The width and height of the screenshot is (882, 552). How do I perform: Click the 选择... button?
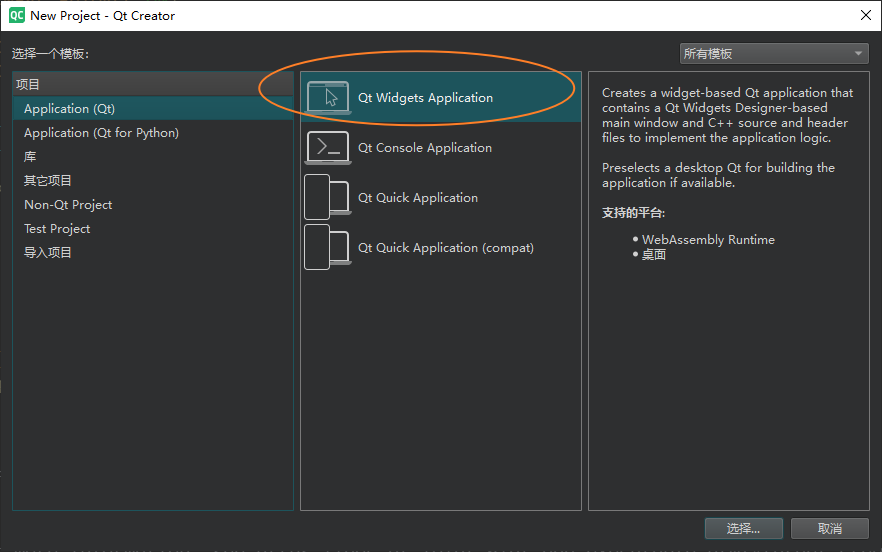click(x=744, y=528)
